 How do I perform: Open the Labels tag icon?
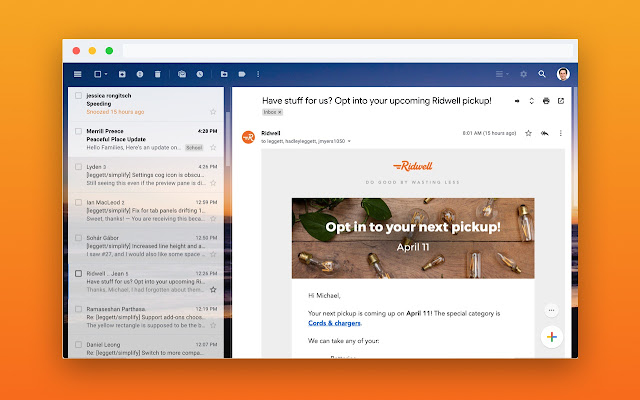coord(242,74)
